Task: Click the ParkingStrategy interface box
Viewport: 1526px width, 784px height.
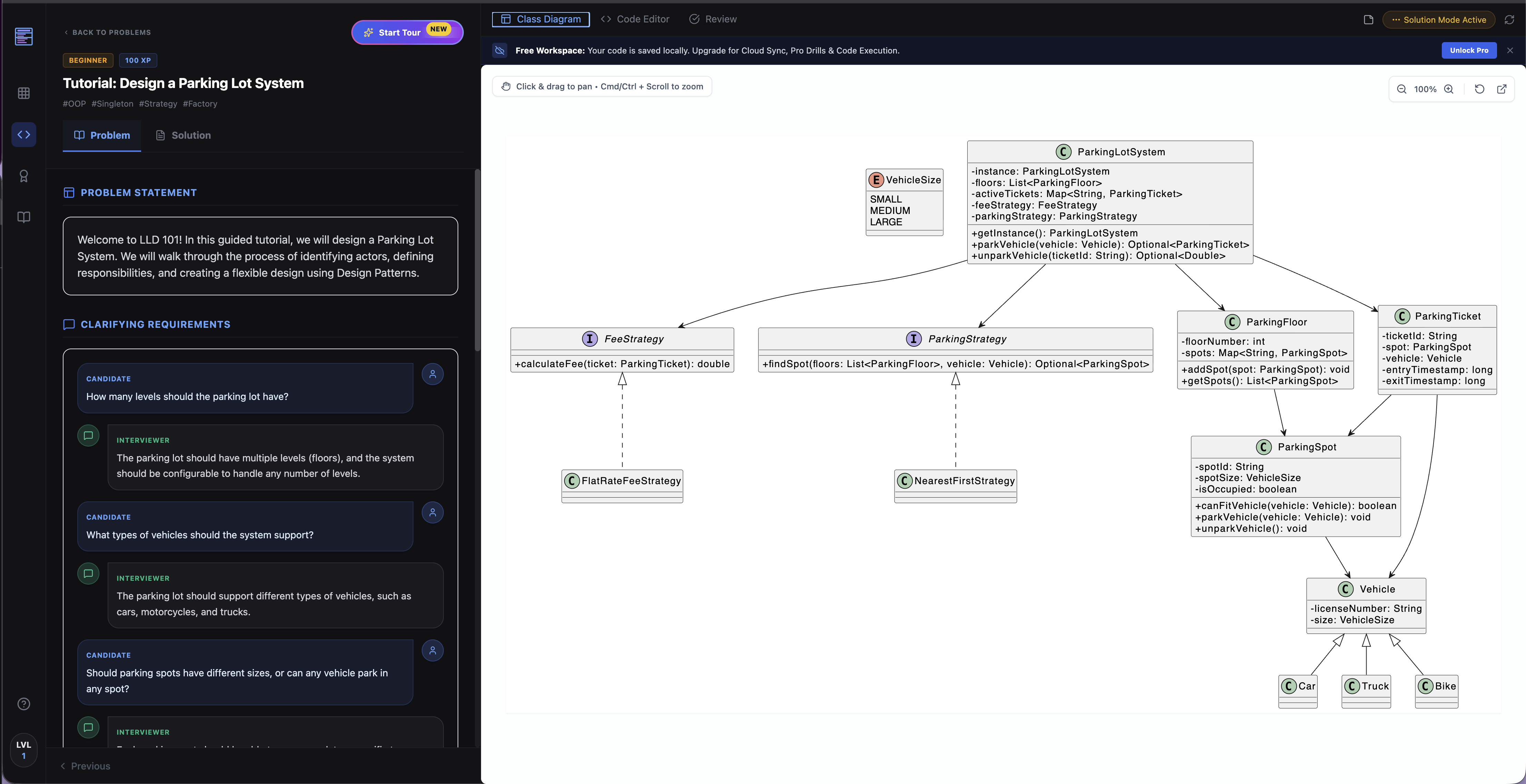Action: (x=956, y=350)
